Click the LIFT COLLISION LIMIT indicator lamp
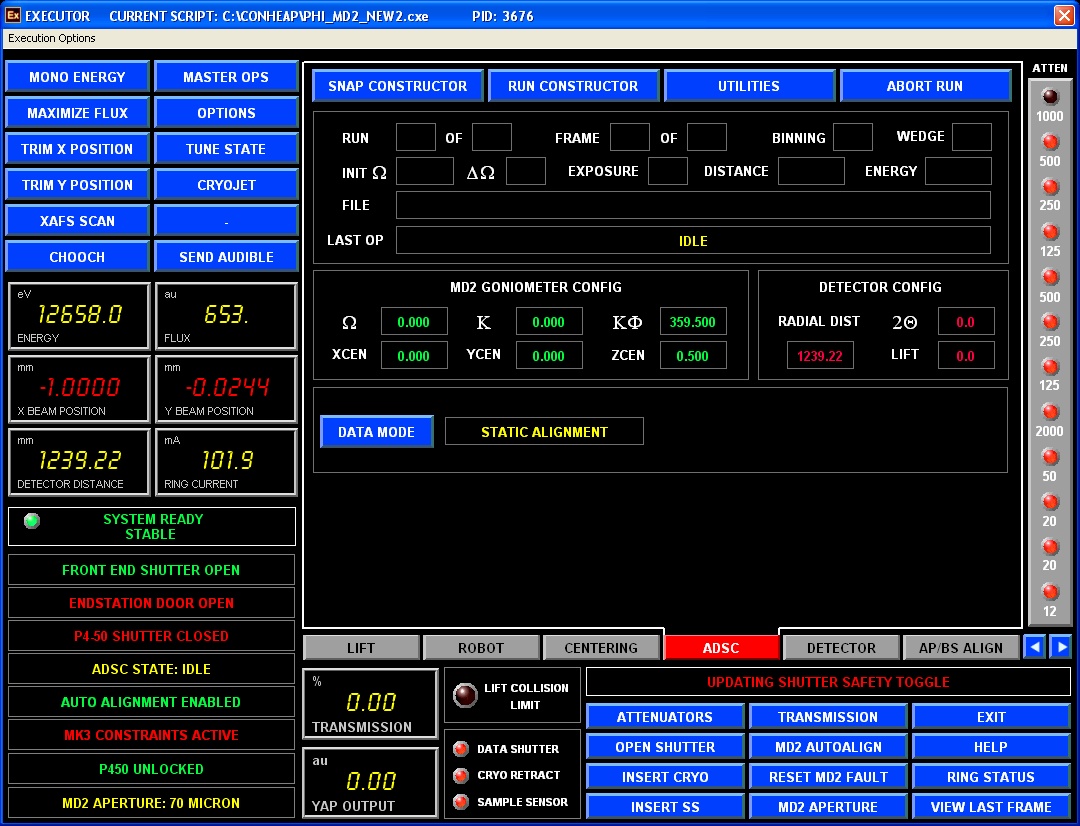The width and height of the screenshot is (1080, 826). [x=464, y=694]
